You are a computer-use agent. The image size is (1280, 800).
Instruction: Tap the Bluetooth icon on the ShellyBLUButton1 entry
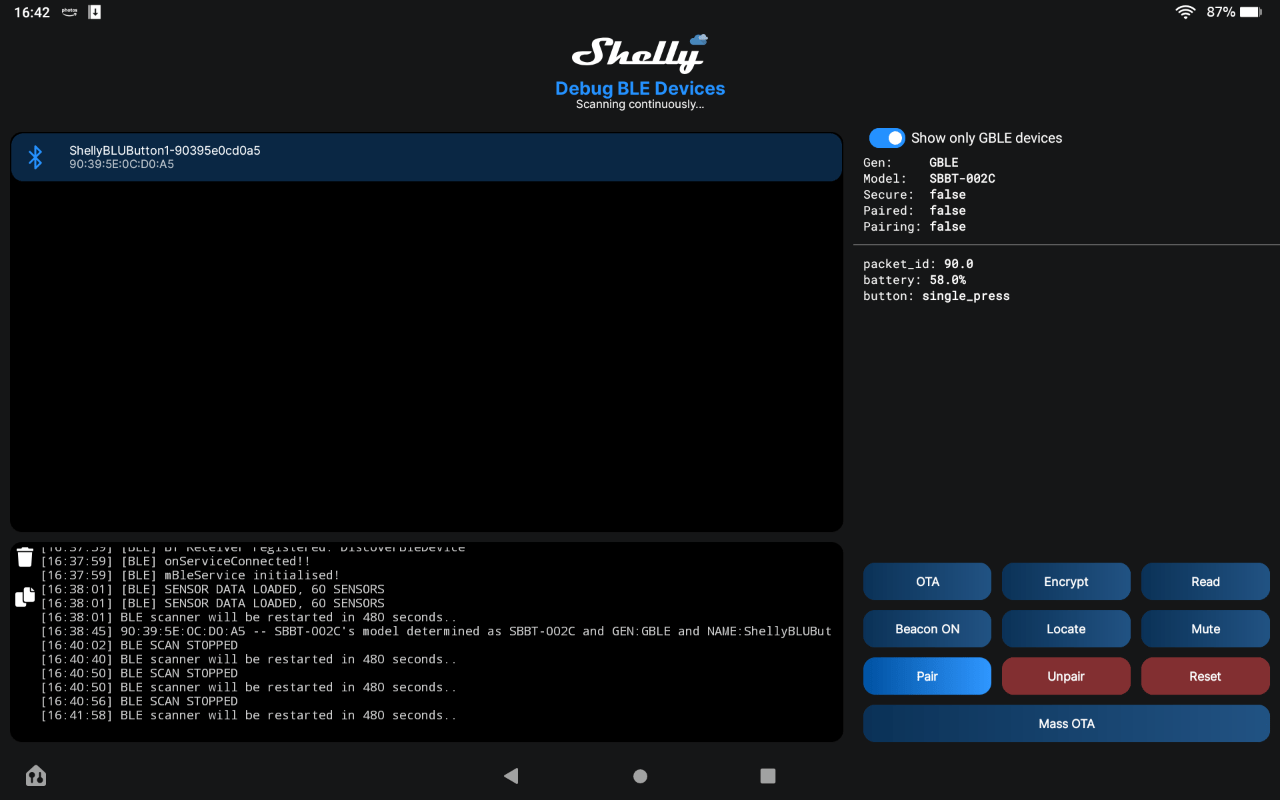pos(35,157)
